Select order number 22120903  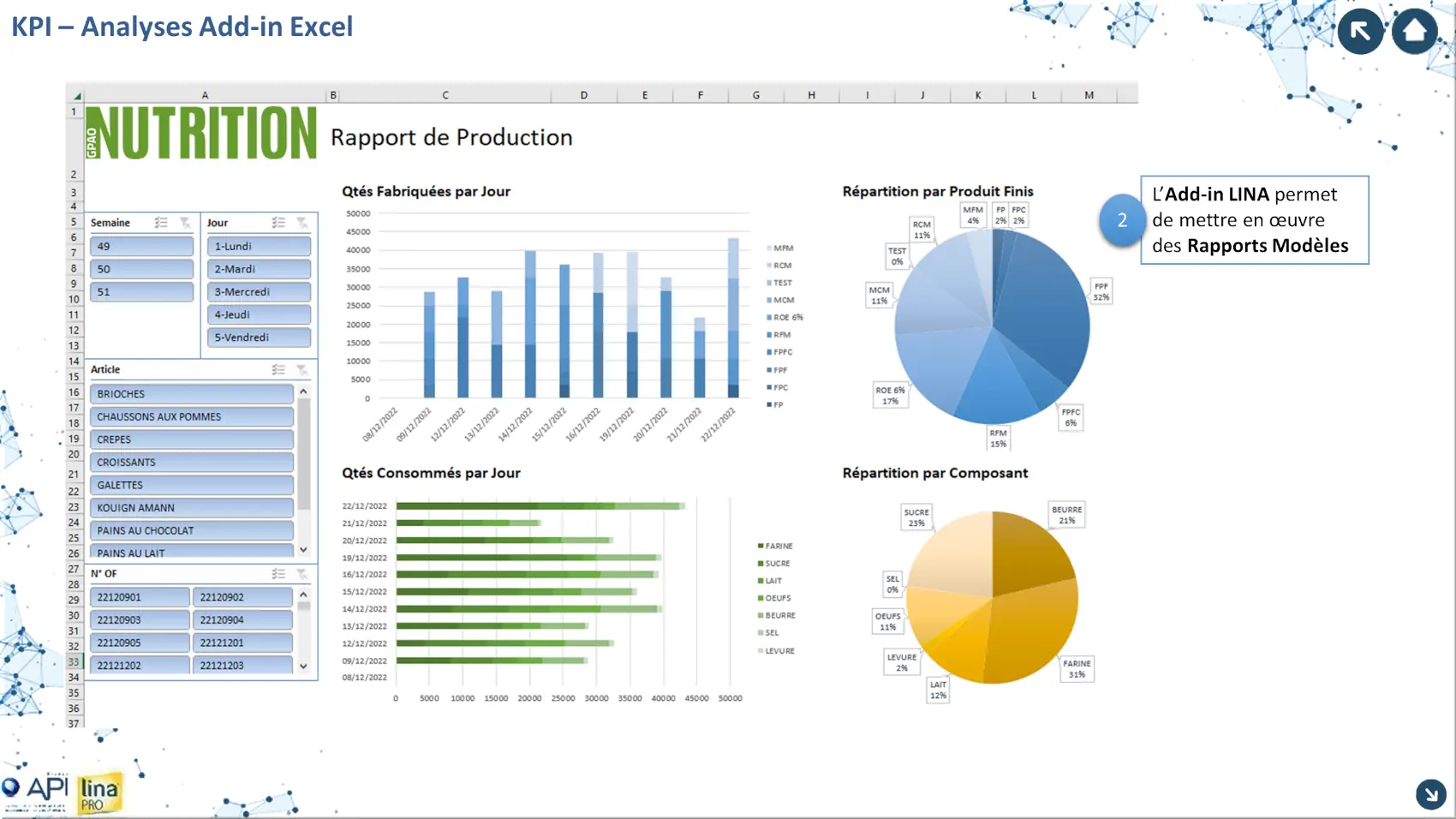coord(140,620)
